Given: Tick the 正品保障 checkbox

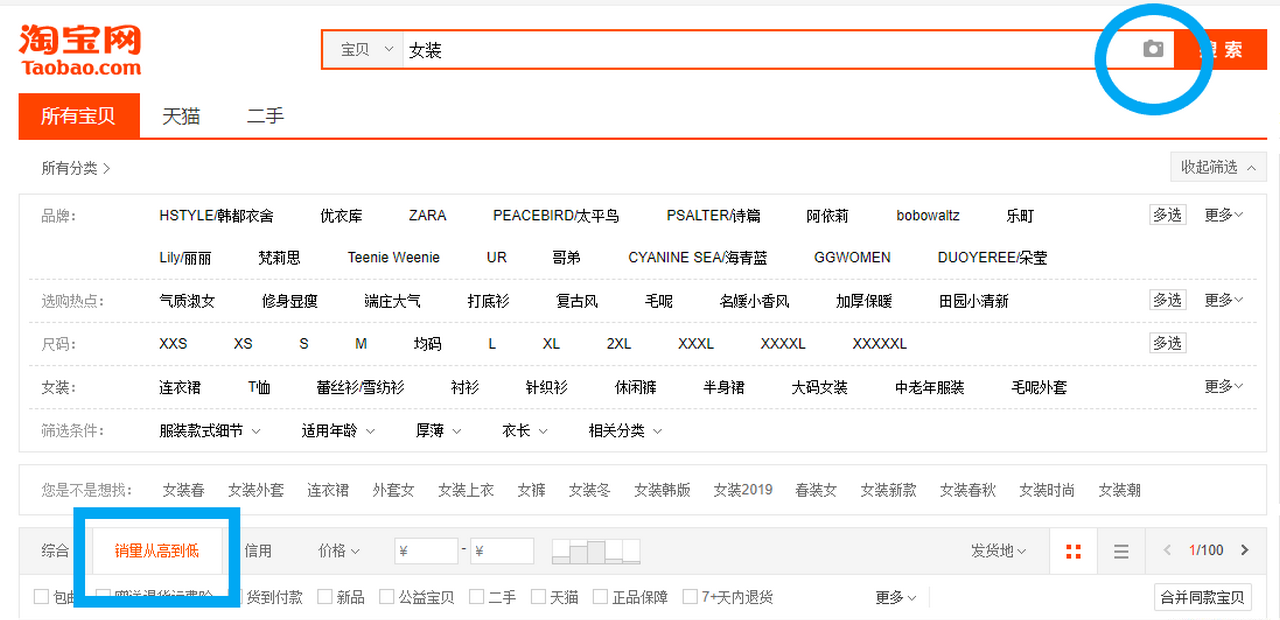Looking at the screenshot, I should [x=600, y=597].
